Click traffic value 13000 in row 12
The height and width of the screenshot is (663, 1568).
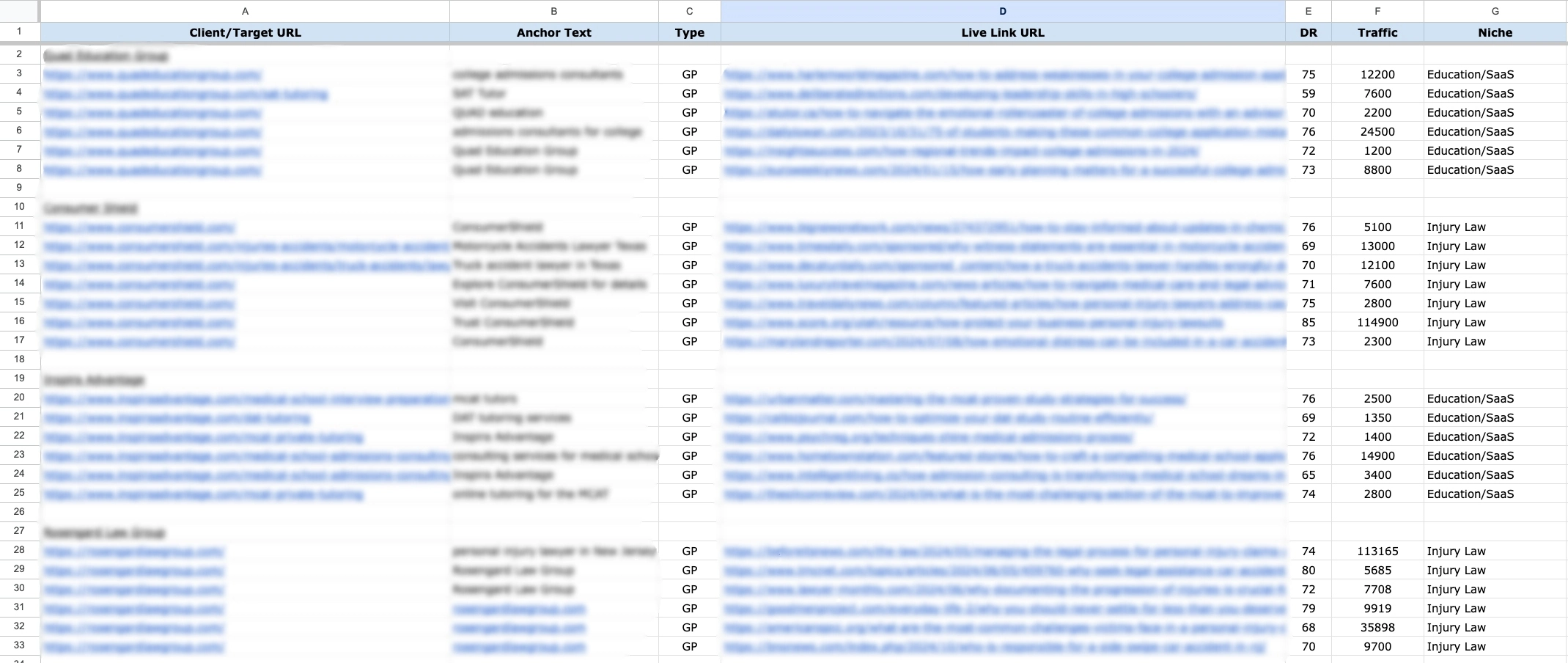(x=1377, y=246)
